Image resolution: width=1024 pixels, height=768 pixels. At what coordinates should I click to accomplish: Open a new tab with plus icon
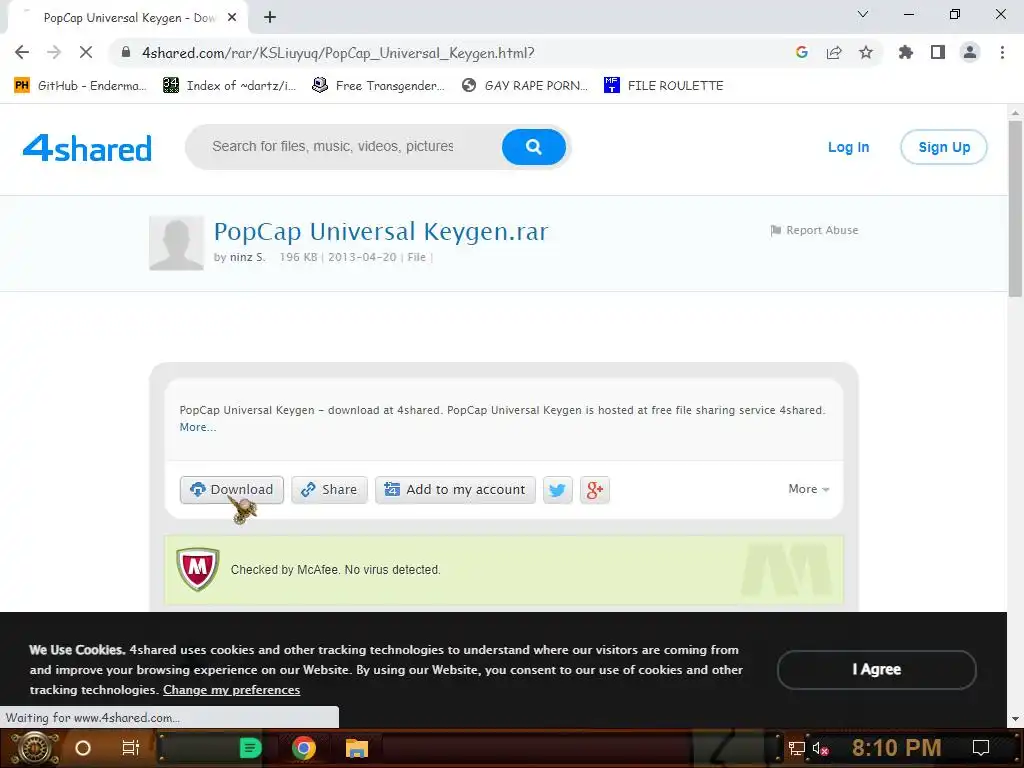point(270,18)
